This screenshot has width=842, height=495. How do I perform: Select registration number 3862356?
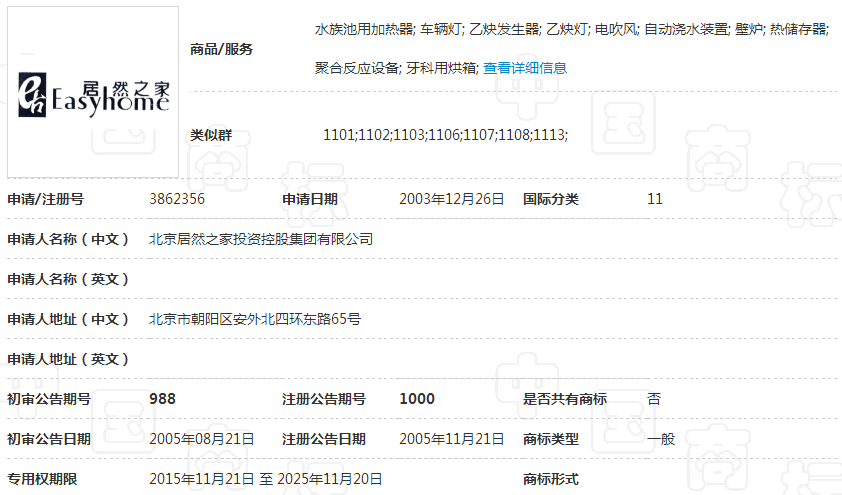coord(177,199)
